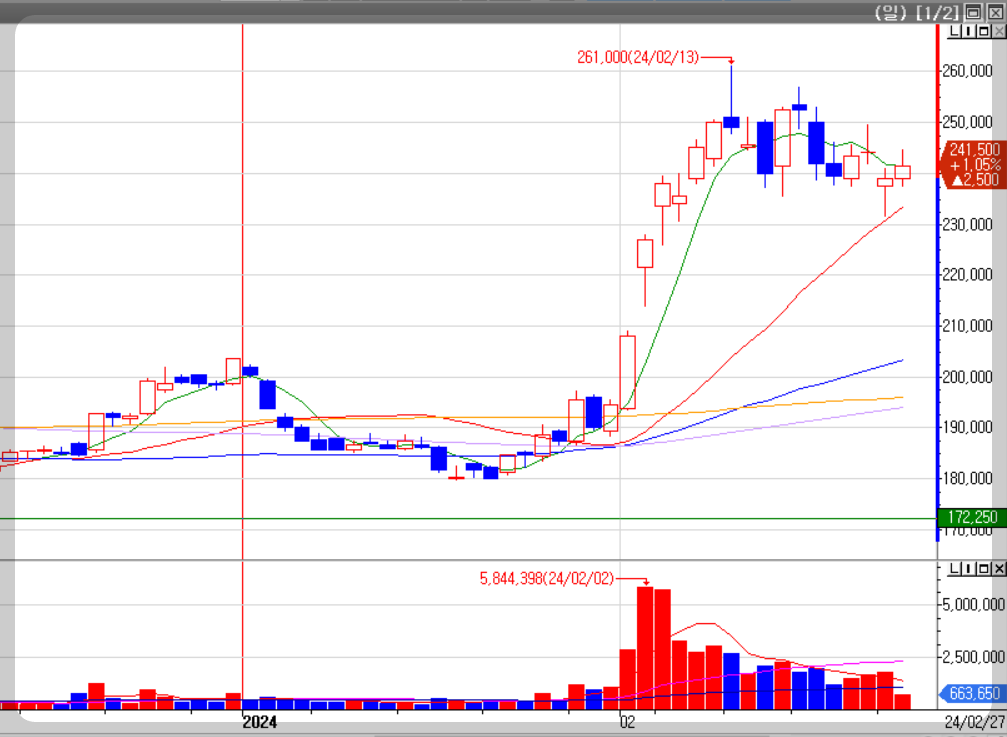Click the tallest red volume bar for 24/02/02

tap(645, 648)
